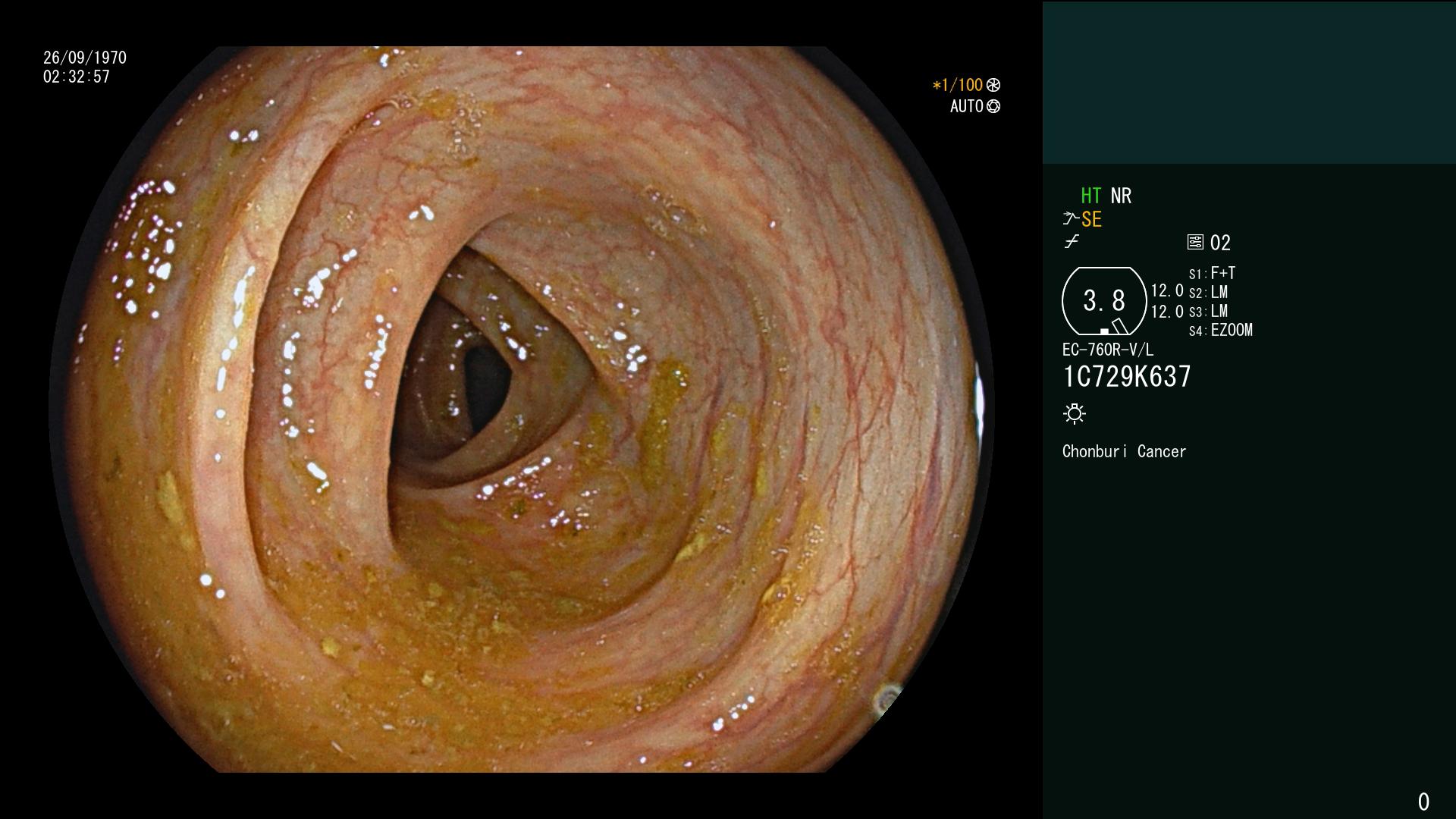Select the NR indicator
Image resolution: width=1456 pixels, height=819 pixels.
(1121, 196)
